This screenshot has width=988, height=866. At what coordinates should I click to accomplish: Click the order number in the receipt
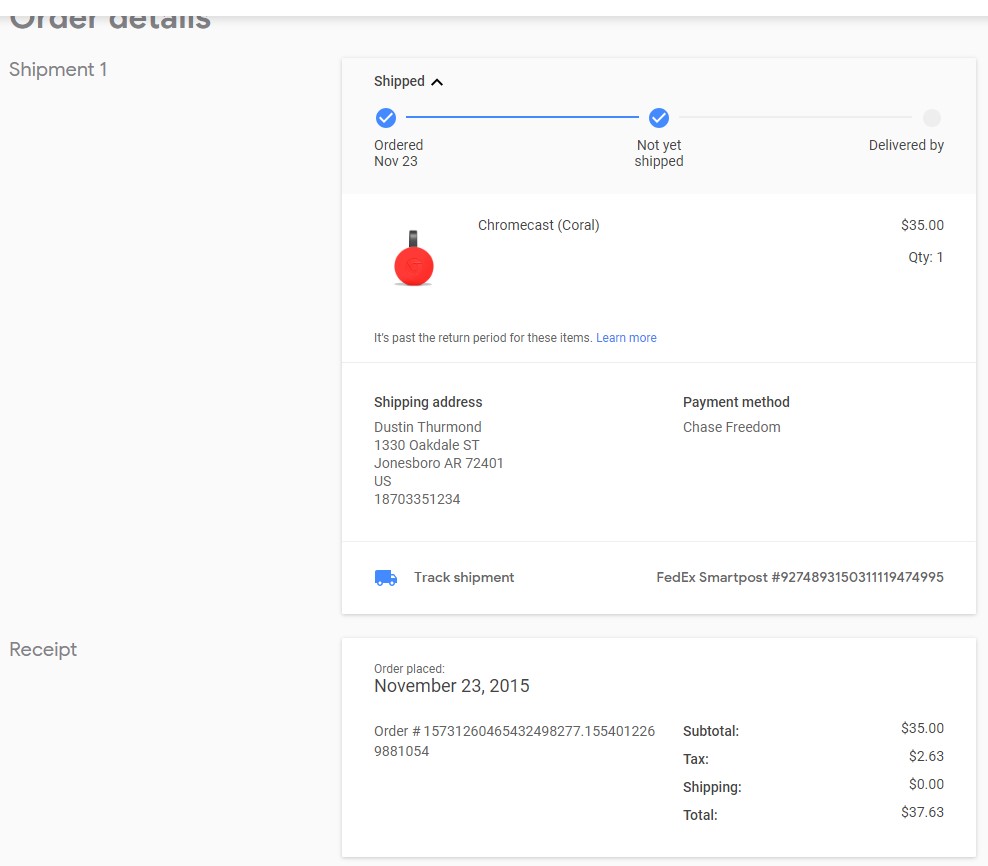click(x=514, y=741)
